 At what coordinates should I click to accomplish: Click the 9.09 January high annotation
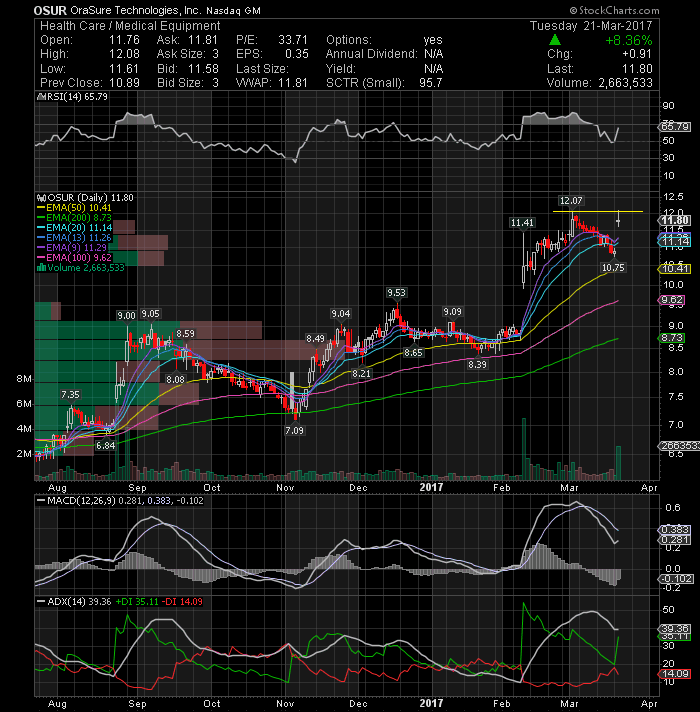point(452,312)
